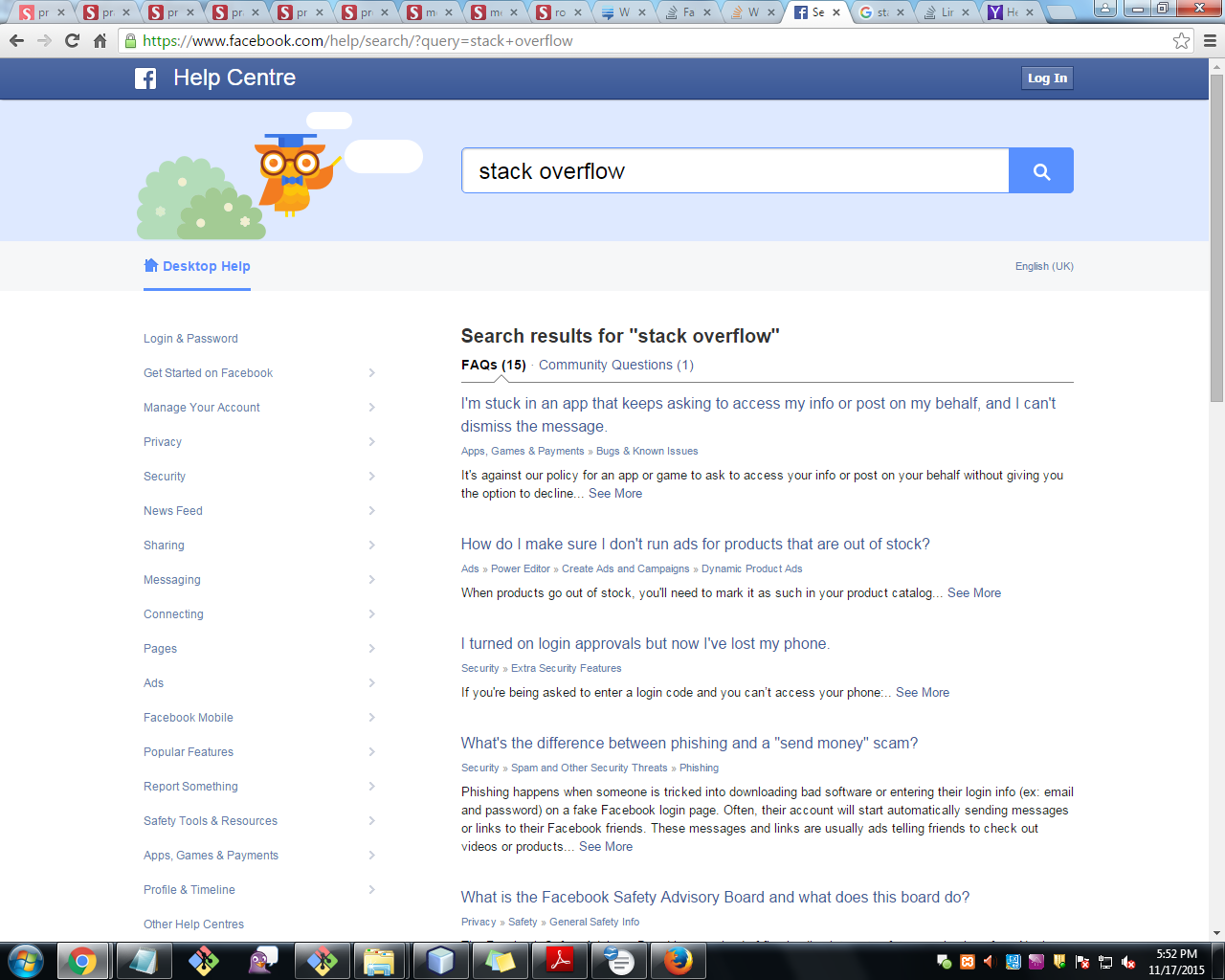The width and height of the screenshot is (1225, 980).
Task: Open Firefox from the taskbar
Action: 678,960
